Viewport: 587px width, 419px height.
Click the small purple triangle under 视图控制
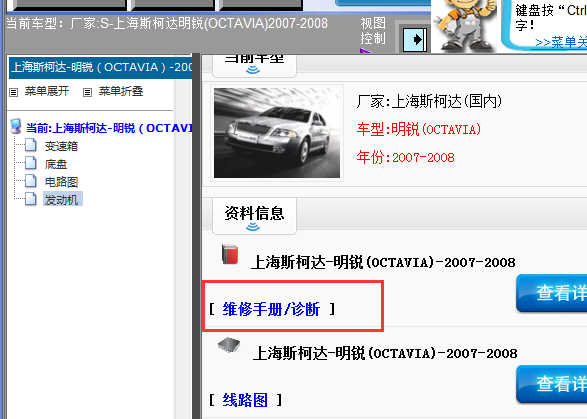pyautogui.click(x=365, y=51)
